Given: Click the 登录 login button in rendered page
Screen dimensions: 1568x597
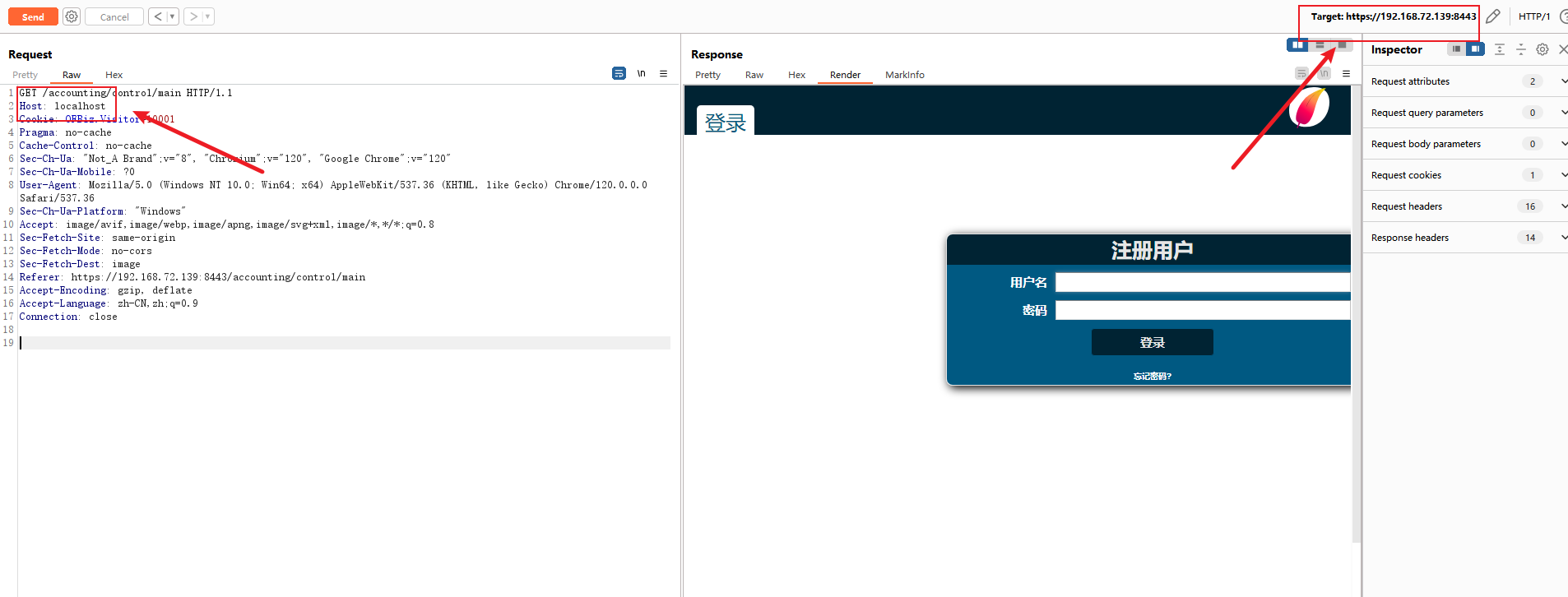Looking at the screenshot, I should tap(1152, 342).
